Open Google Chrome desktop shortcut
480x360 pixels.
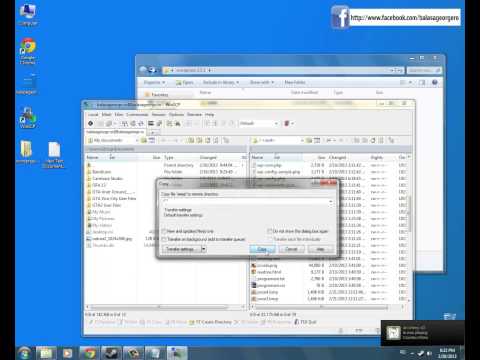click(28, 51)
